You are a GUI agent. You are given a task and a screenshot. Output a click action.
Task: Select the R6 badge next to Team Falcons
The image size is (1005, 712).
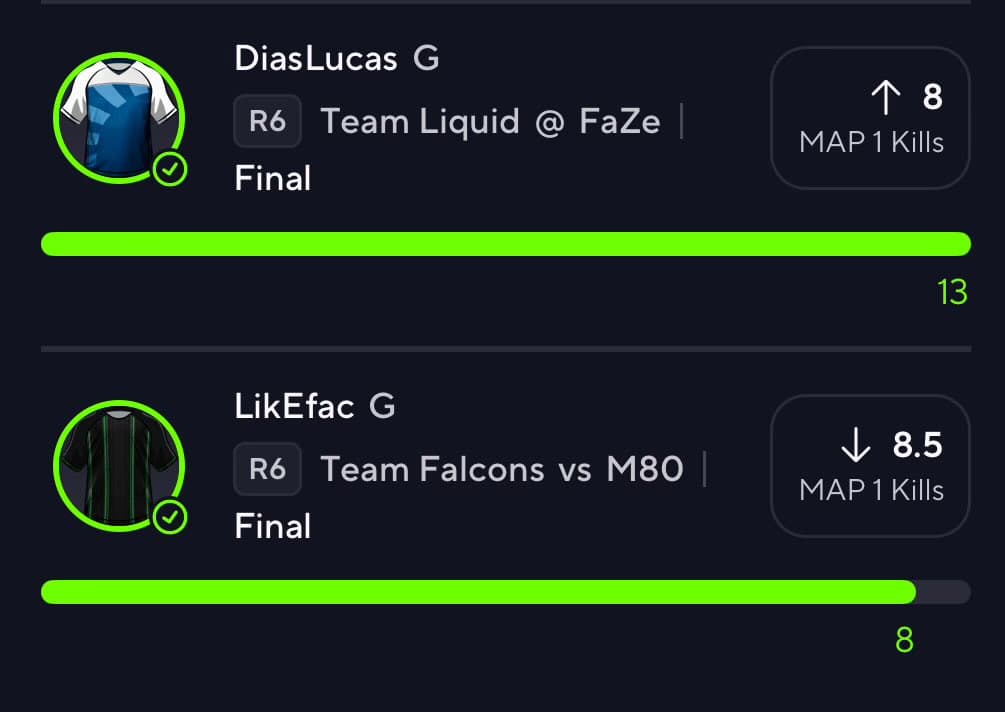tap(267, 469)
